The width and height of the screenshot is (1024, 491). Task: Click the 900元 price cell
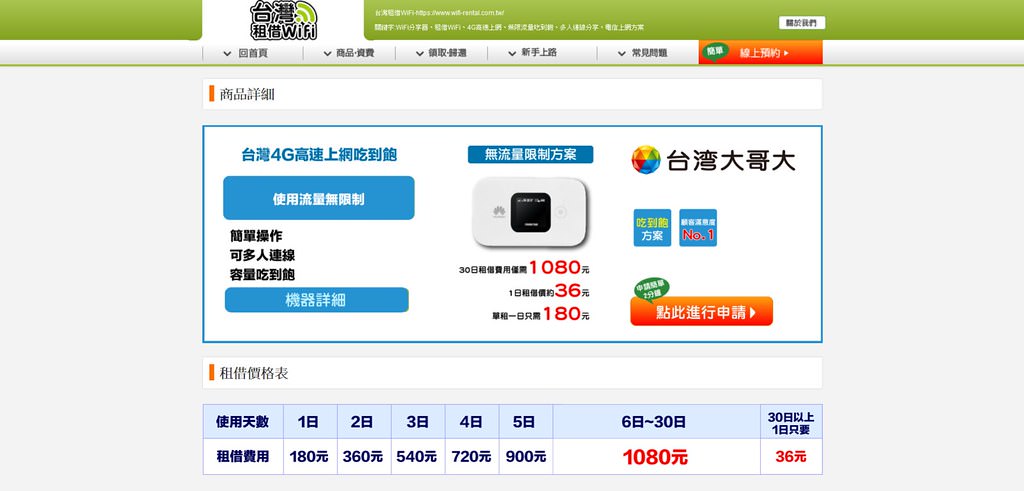tap(526, 456)
